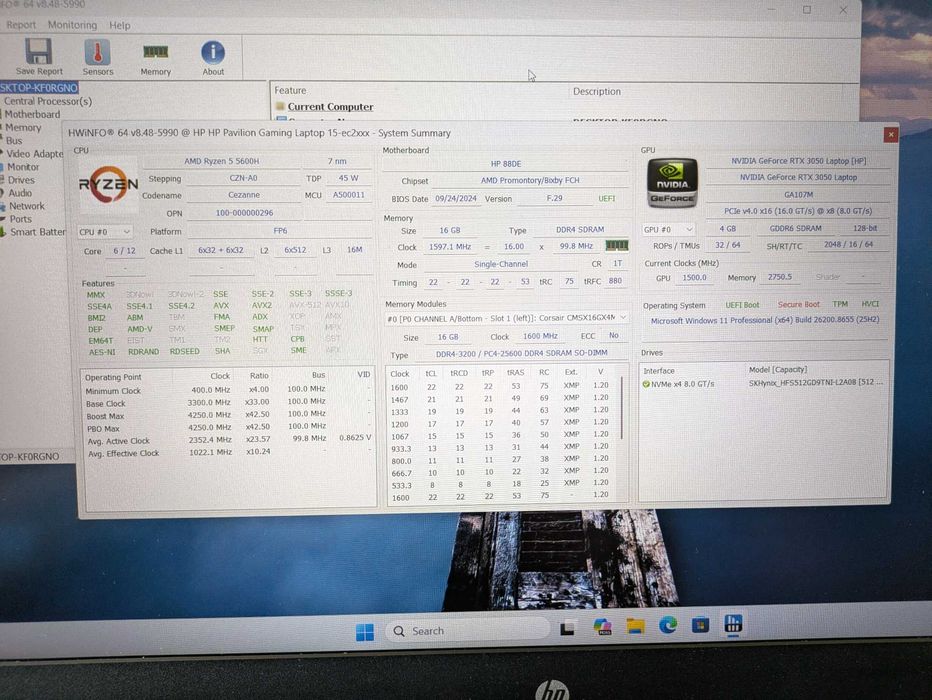This screenshot has width=932, height=700.
Task: Open the Monitoring menu
Action: click(x=72, y=25)
